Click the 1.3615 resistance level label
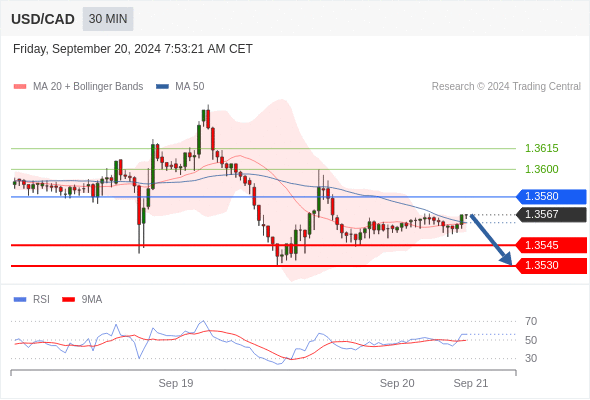The height and width of the screenshot is (400, 590). click(x=541, y=148)
